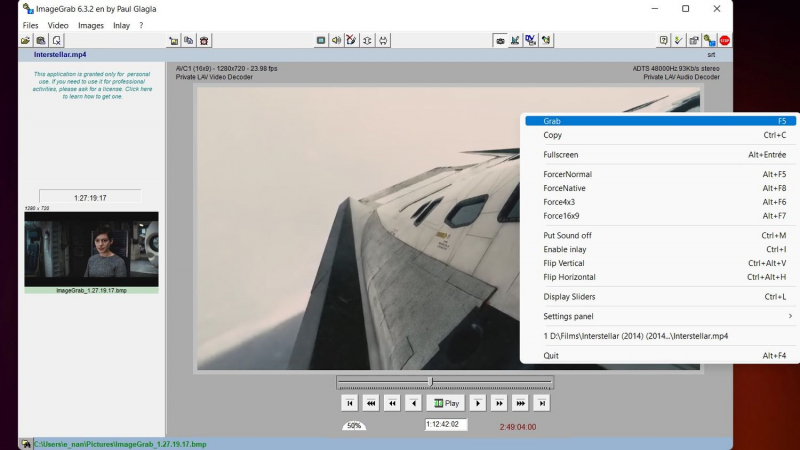This screenshot has width=800, height=450.
Task: Click the picture-frame capture toolbar icon
Action: pyautogui.click(x=173, y=40)
